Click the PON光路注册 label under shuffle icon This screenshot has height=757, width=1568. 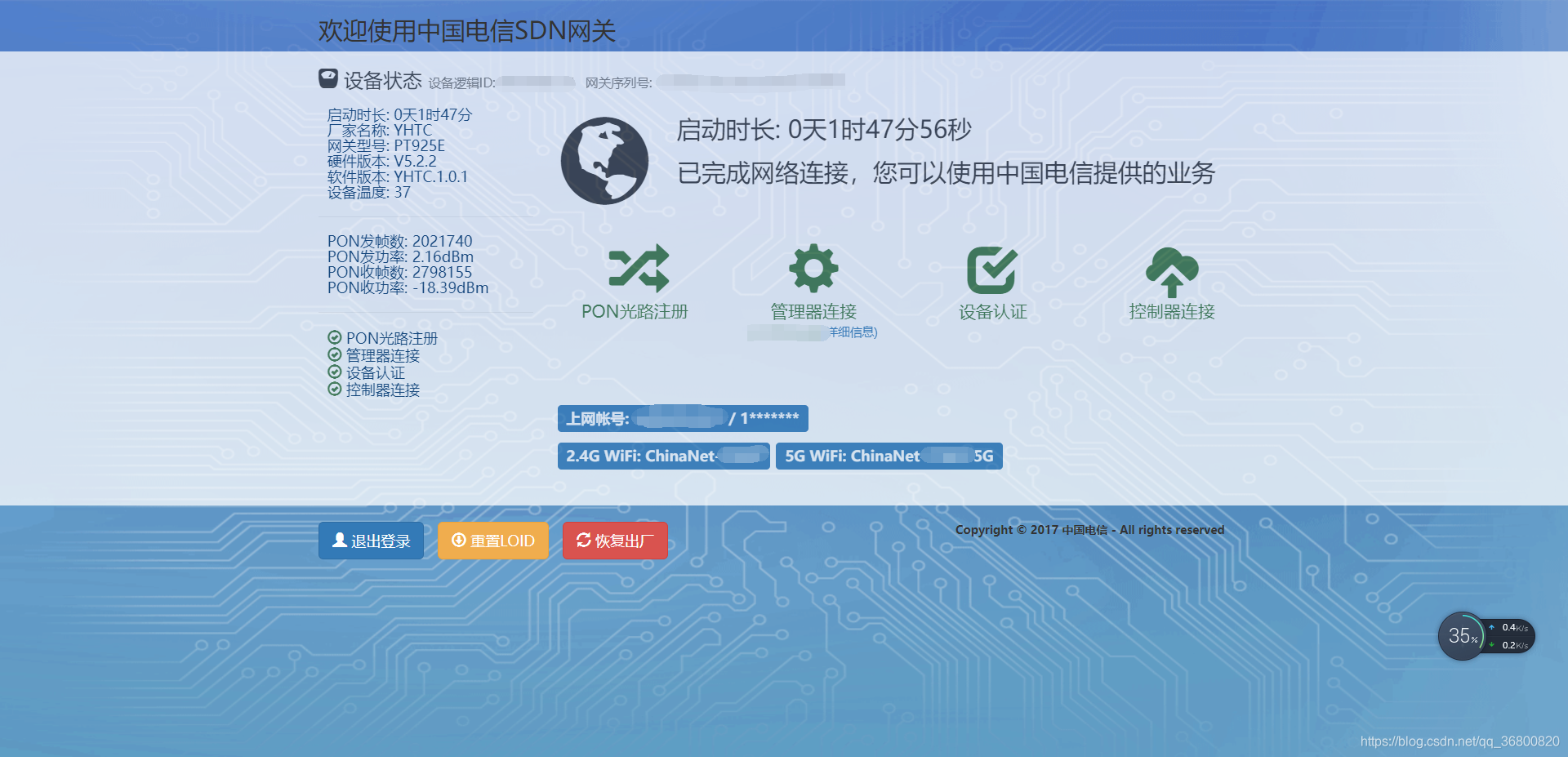coord(635,311)
